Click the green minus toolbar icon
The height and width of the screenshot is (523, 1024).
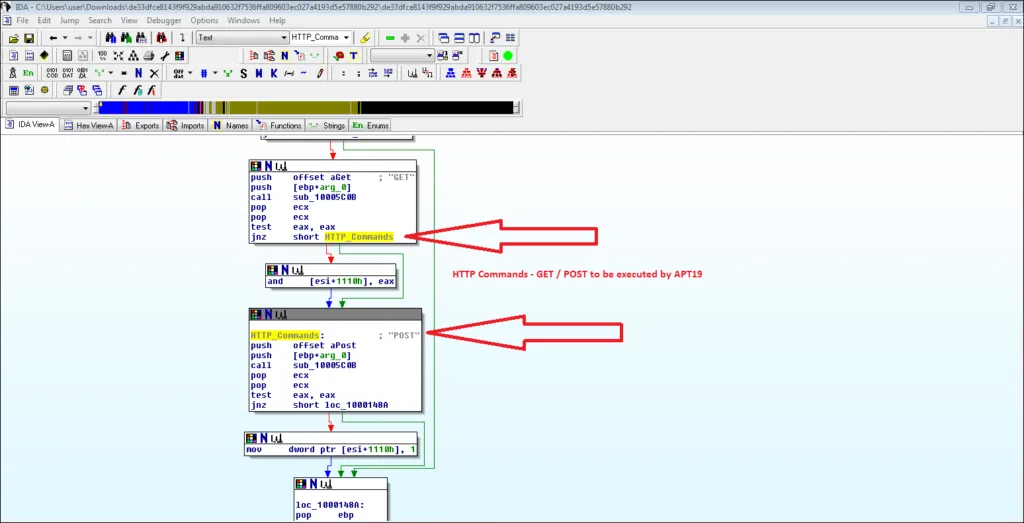(390, 38)
